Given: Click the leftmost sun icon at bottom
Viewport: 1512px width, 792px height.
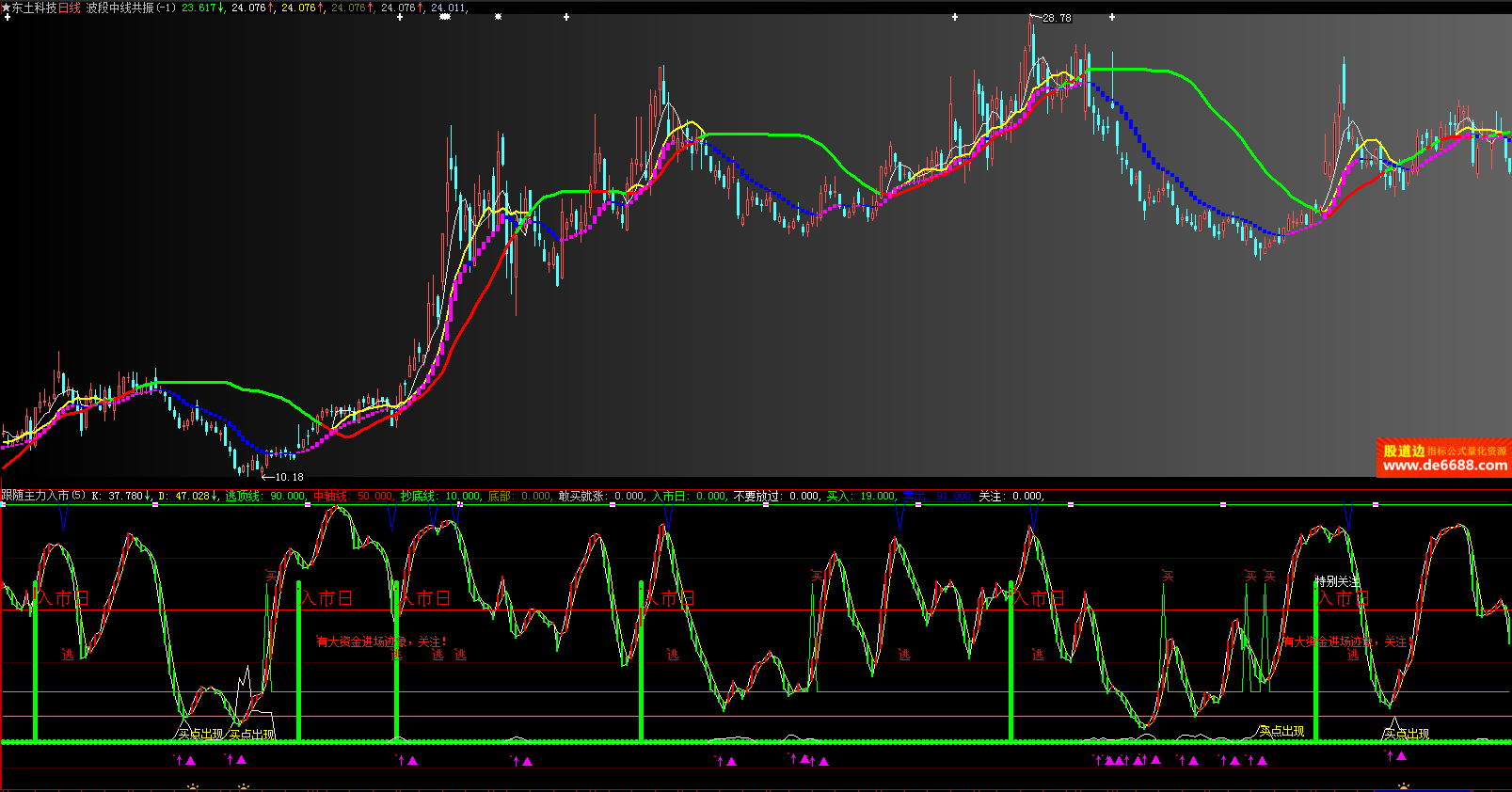Looking at the screenshot, I should (x=193, y=786).
